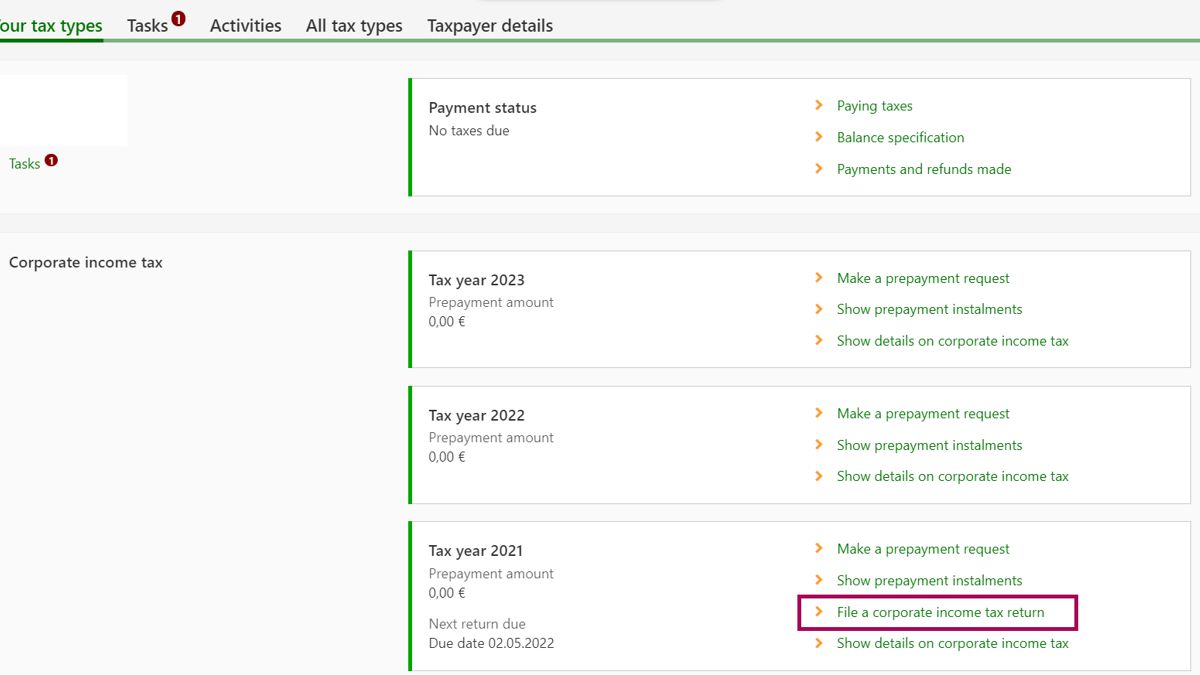Click the red badge on the Tasks tab

178,18
